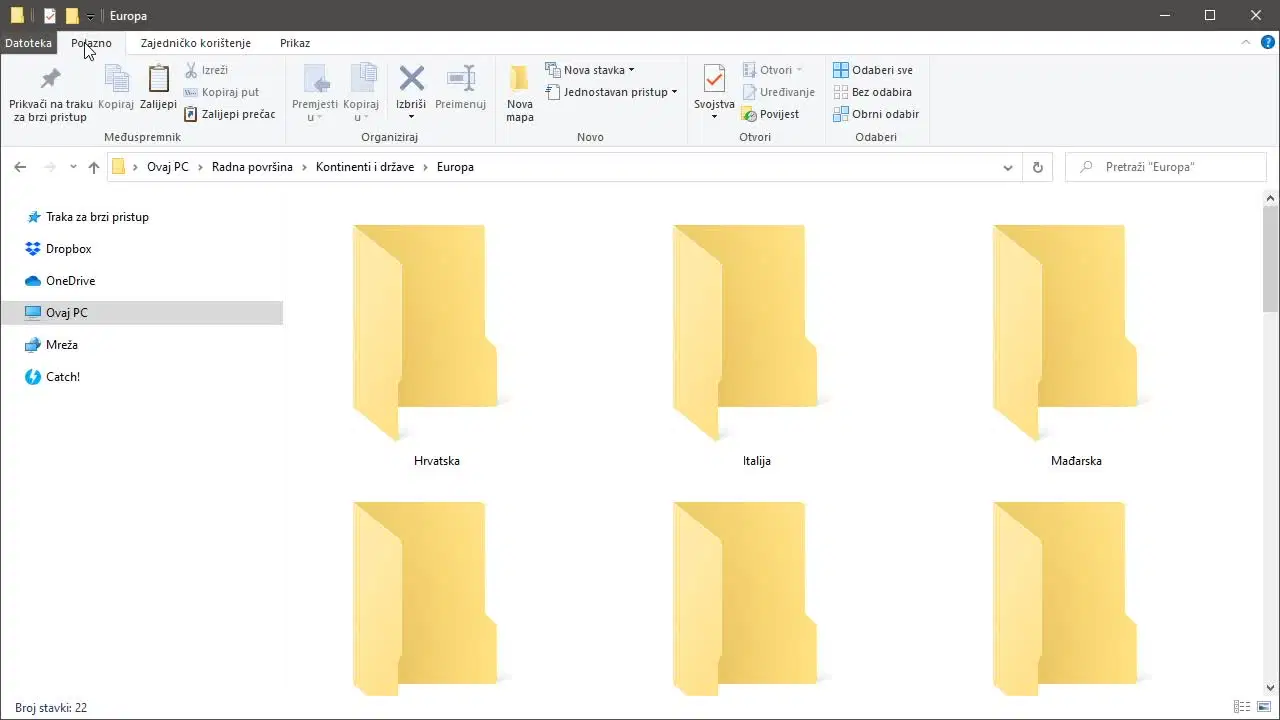The image size is (1280, 720).
Task: Click Ovaj PC in the address breadcrumb
Action: pos(167,167)
